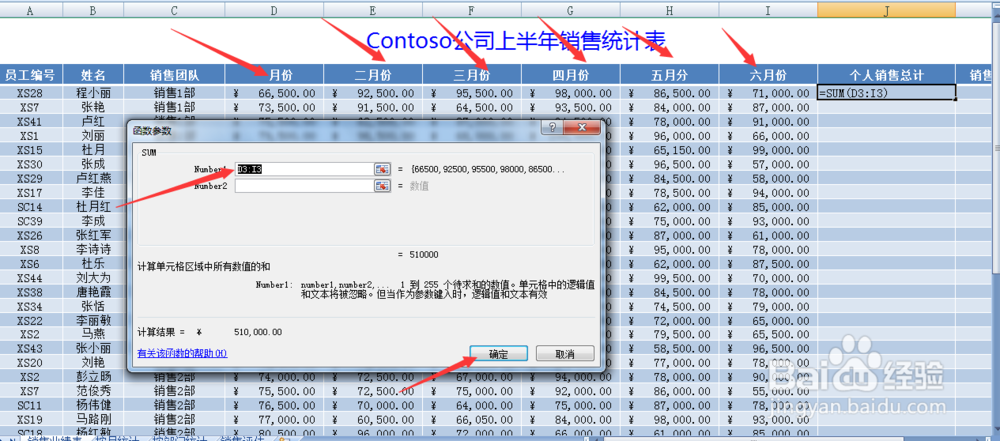Select employee ID cell XS41
Screen dimensions: 1000x441
pyautogui.click(x=30, y=121)
